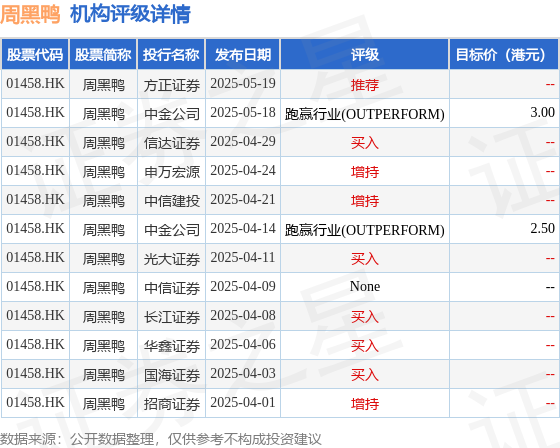
Task: Click the 国海证券 买入 rating
Action: (365, 374)
